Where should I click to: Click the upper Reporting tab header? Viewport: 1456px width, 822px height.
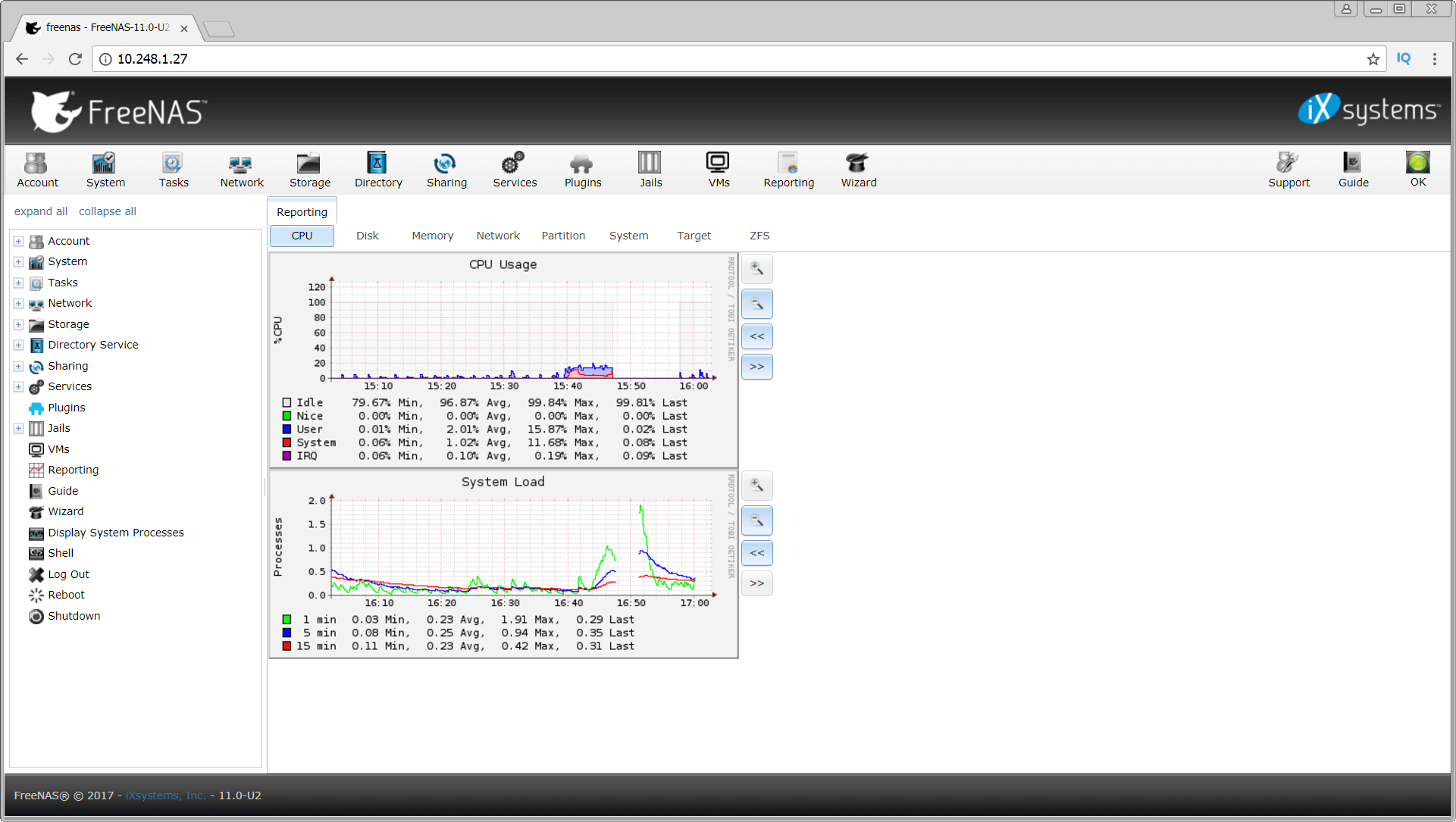pyautogui.click(x=302, y=212)
